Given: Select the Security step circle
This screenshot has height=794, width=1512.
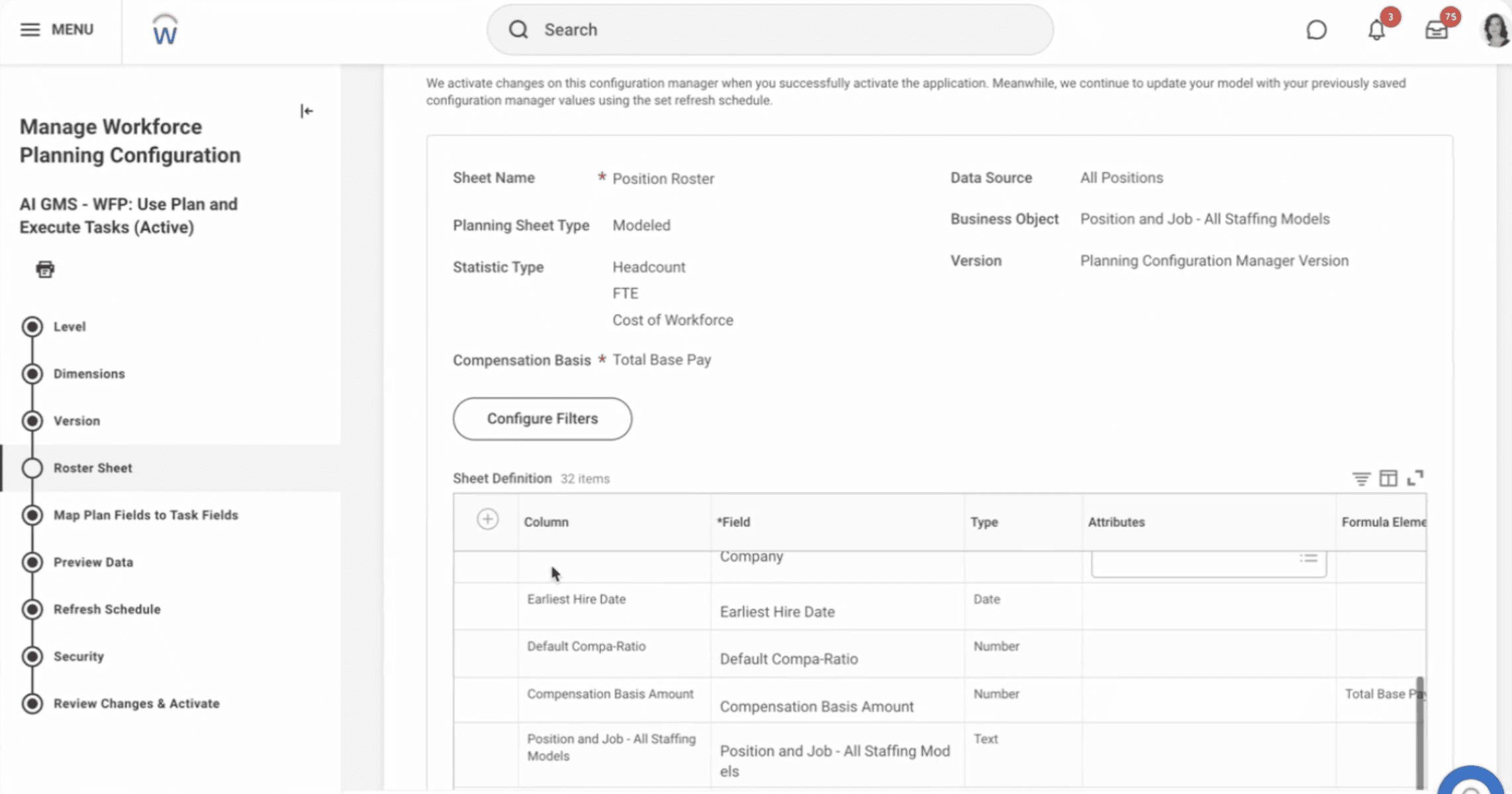Looking at the screenshot, I should point(32,656).
